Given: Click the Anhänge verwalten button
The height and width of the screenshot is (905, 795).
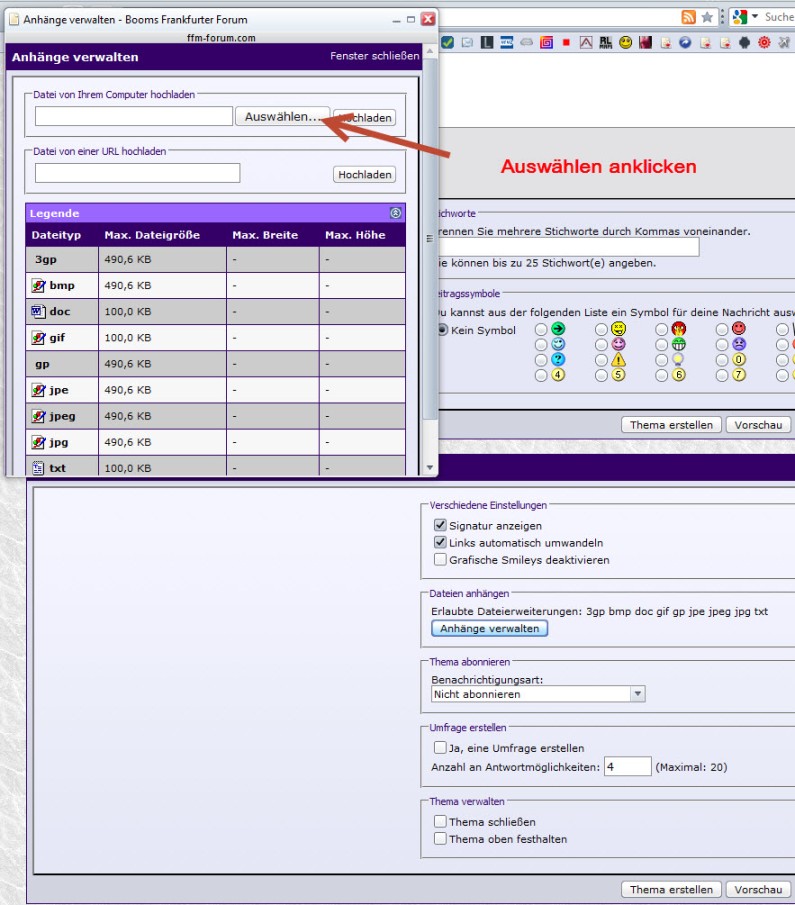Looking at the screenshot, I should click(x=490, y=629).
